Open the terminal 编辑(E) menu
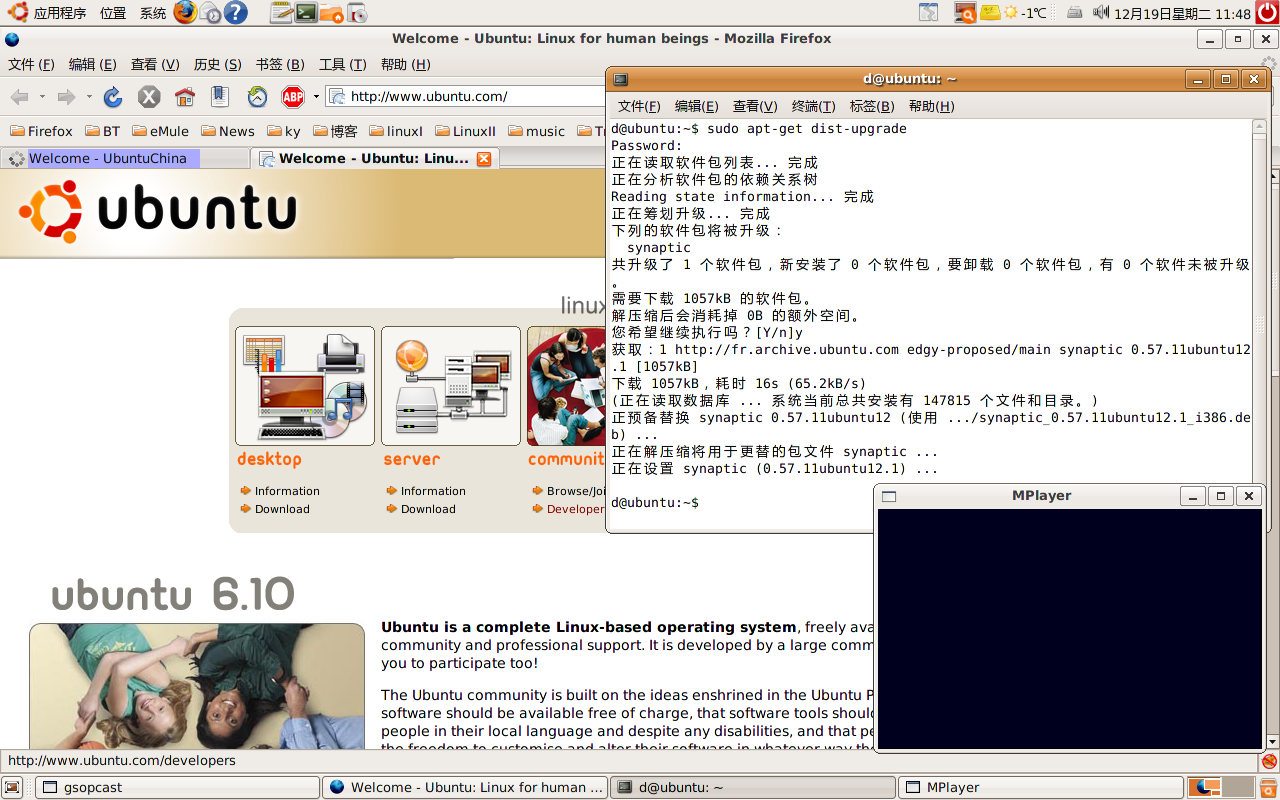 (x=696, y=106)
